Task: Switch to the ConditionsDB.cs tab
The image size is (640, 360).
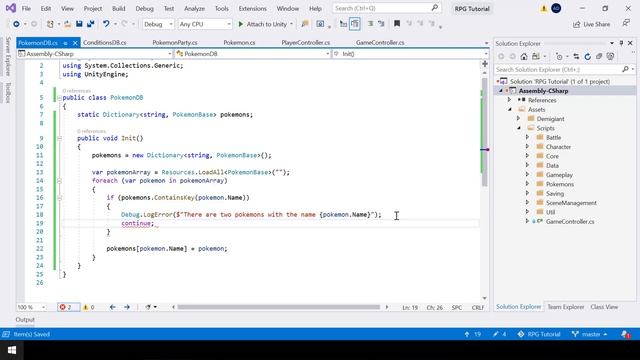Action: click(105, 42)
